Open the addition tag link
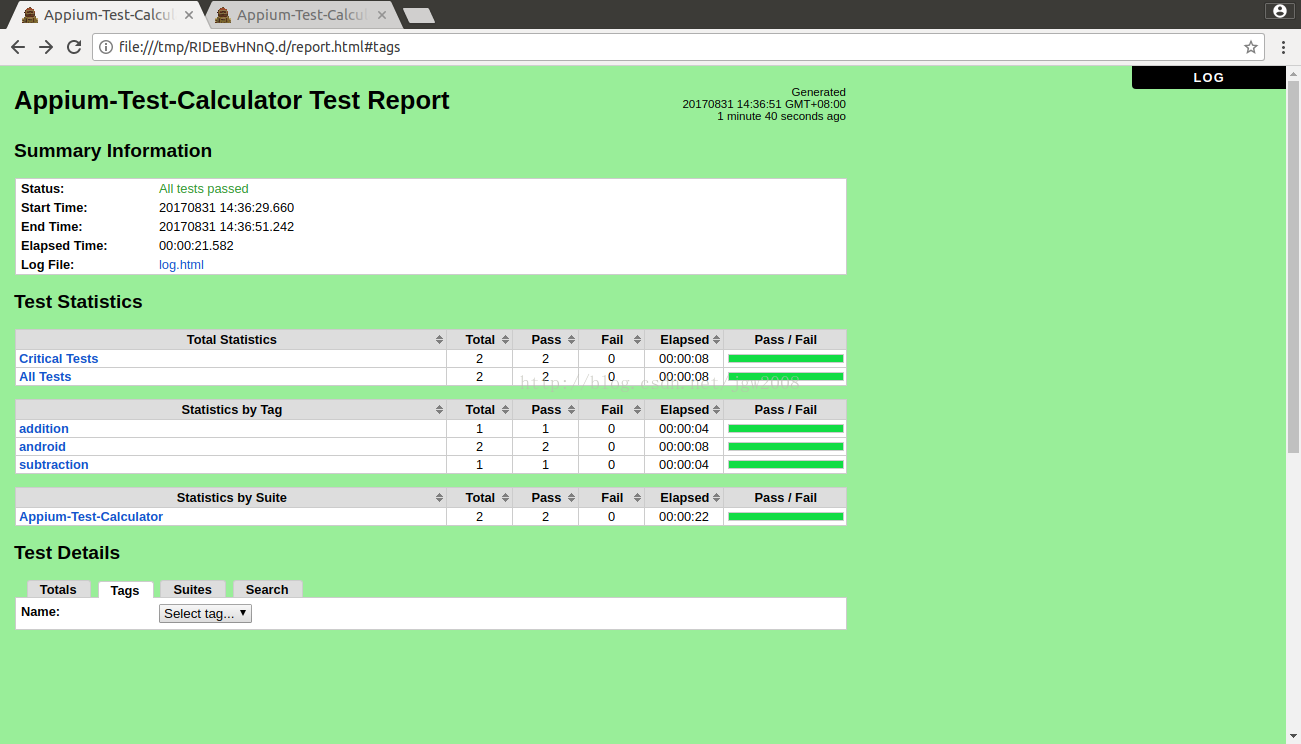Viewport: 1301px width, 744px height. click(44, 429)
